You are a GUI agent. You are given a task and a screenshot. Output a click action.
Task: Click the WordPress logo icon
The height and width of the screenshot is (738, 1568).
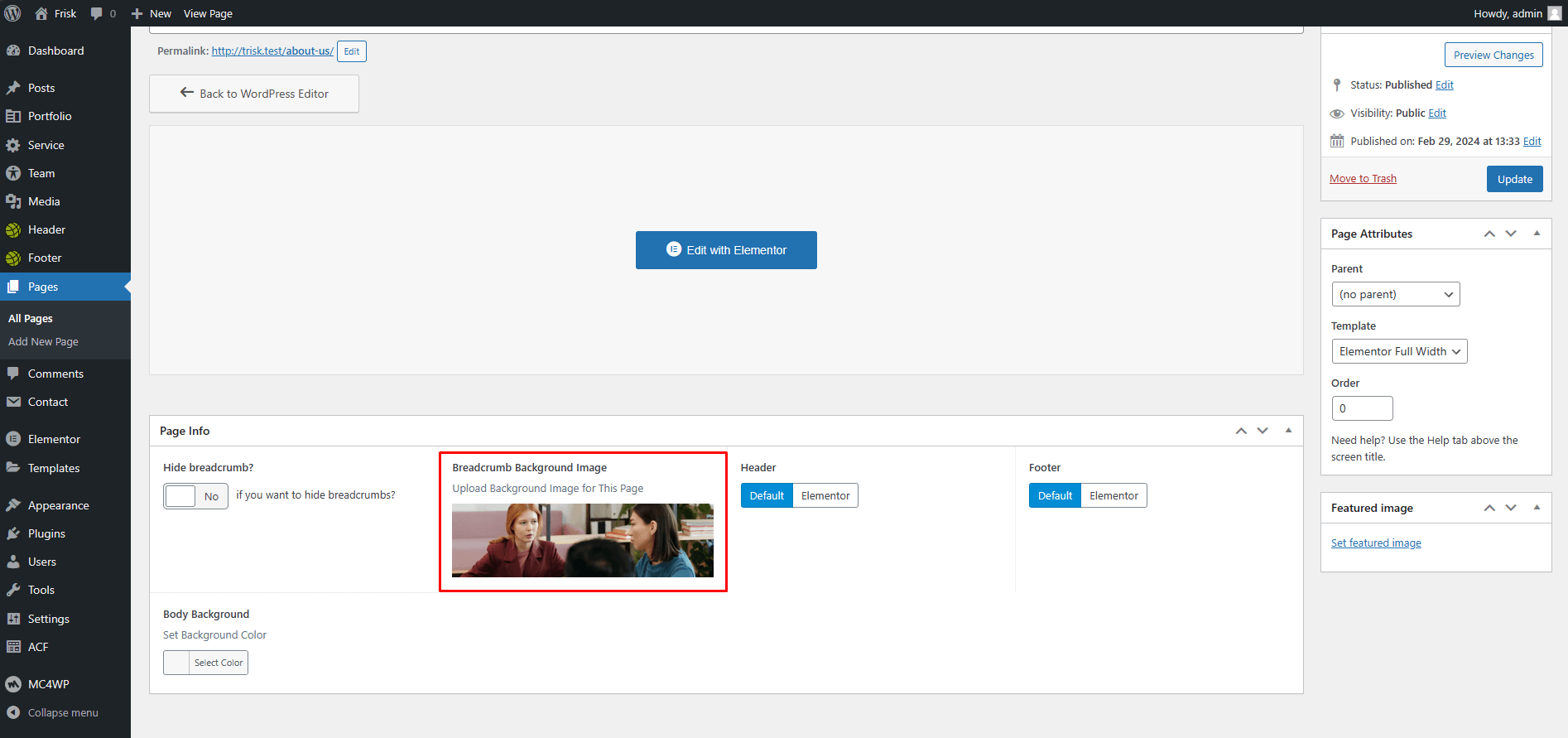point(12,13)
